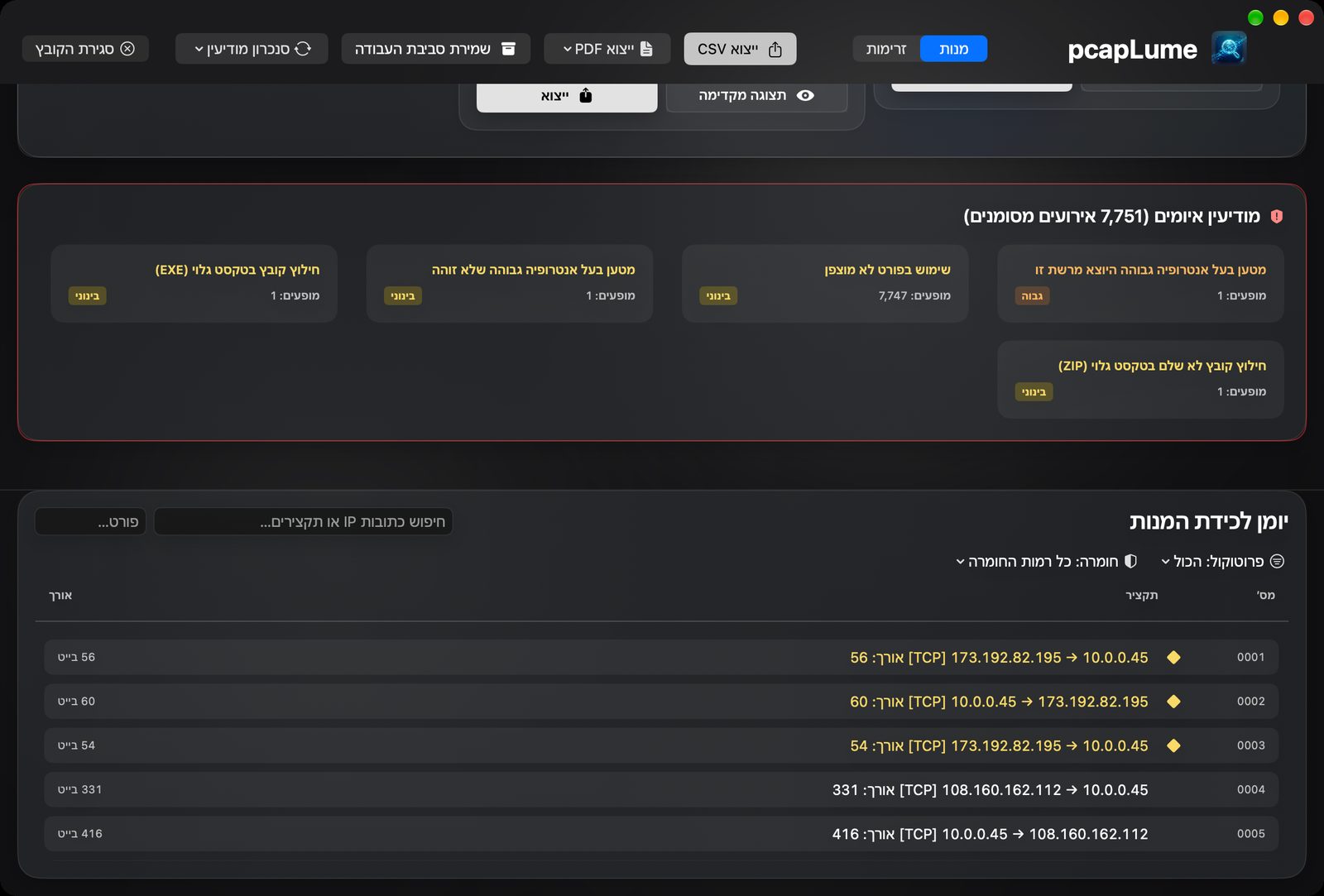
Task: Open the incomplete ZIP file extraction card
Action: (1140, 379)
